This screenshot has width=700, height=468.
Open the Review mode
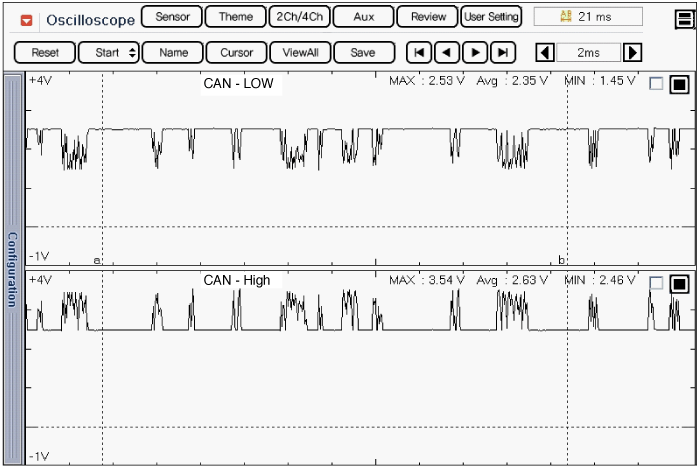[428, 17]
